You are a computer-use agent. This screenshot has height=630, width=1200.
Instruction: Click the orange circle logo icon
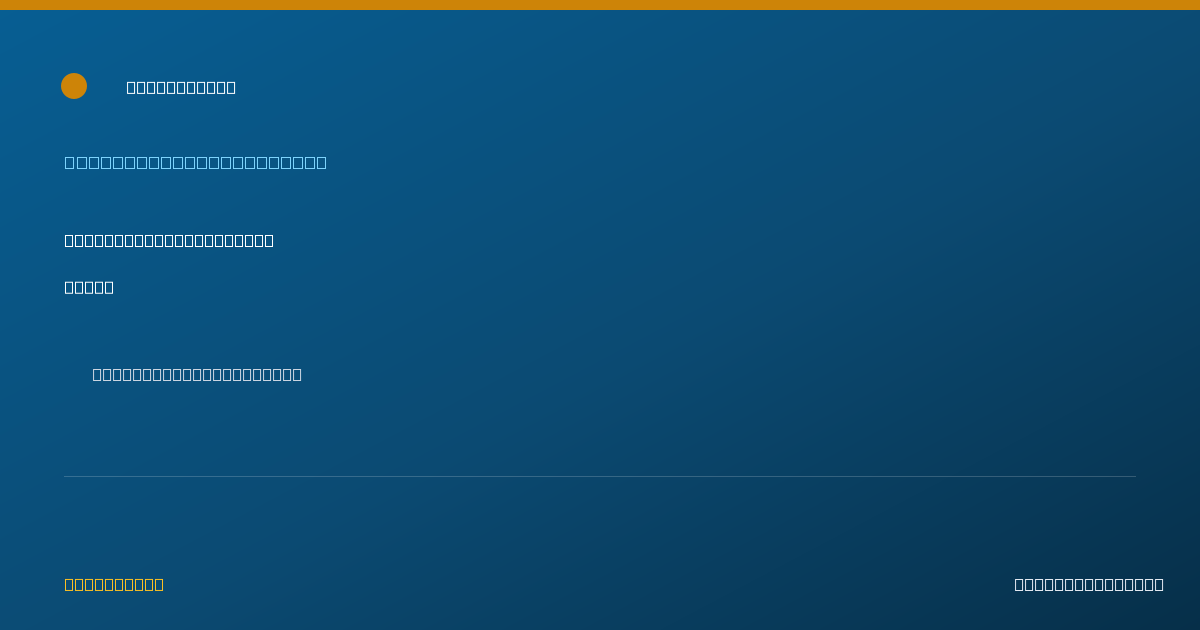[74, 86]
